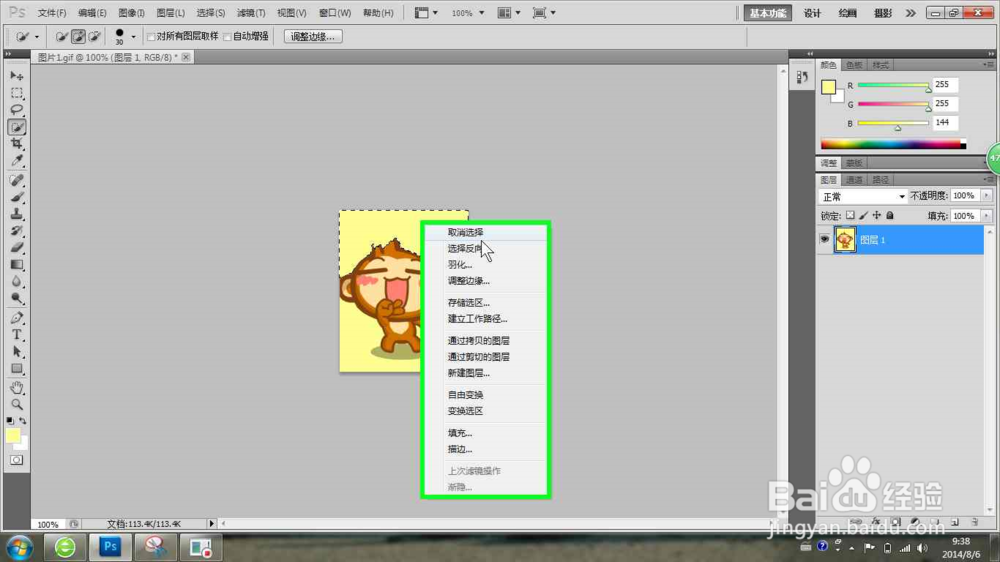Toggle lock transparent pixels
This screenshot has width=1000, height=562.
[850, 216]
